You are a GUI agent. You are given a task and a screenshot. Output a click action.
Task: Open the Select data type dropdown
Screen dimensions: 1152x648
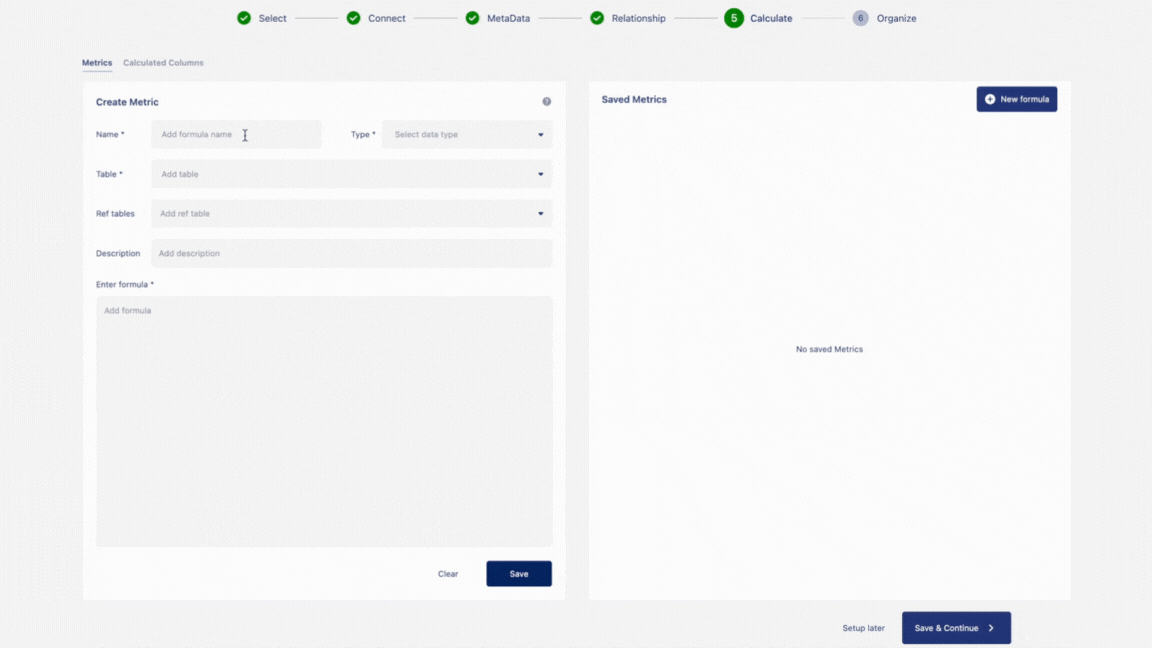click(467, 135)
